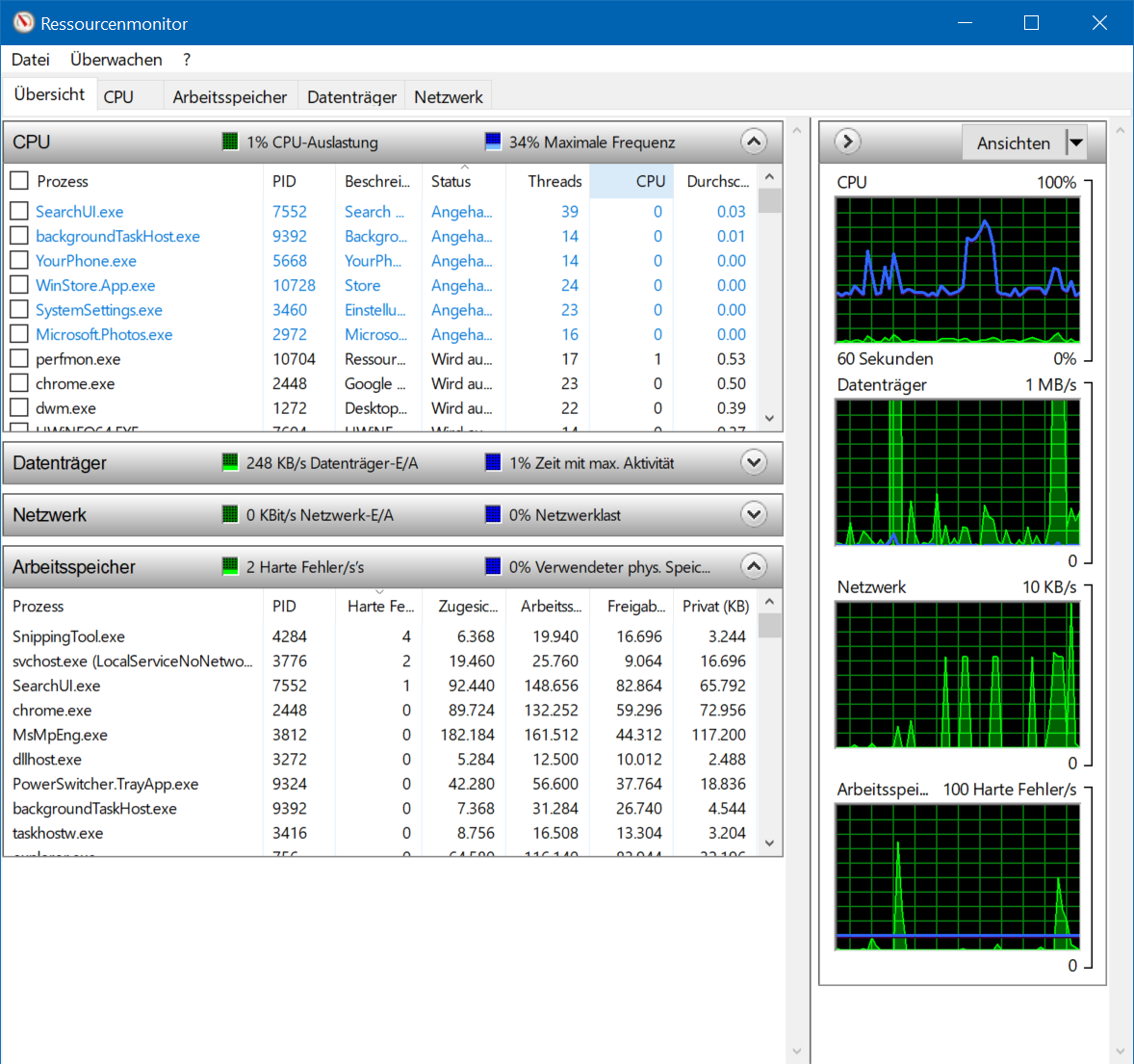This screenshot has height=1064, width=1134.
Task: Sort by Status column header
Action: [x=464, y=181]
